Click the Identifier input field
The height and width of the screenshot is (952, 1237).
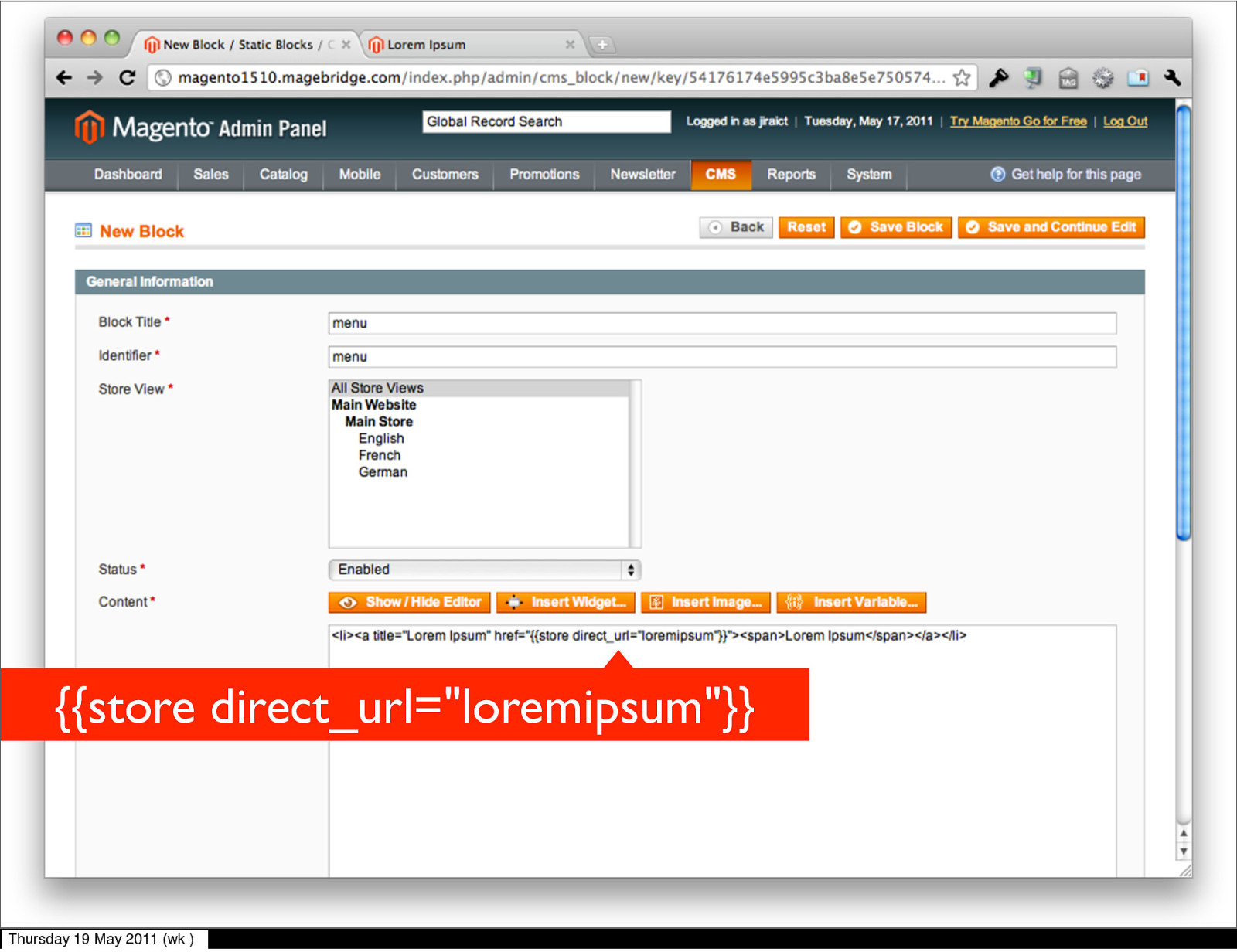[x=722, y=357]
